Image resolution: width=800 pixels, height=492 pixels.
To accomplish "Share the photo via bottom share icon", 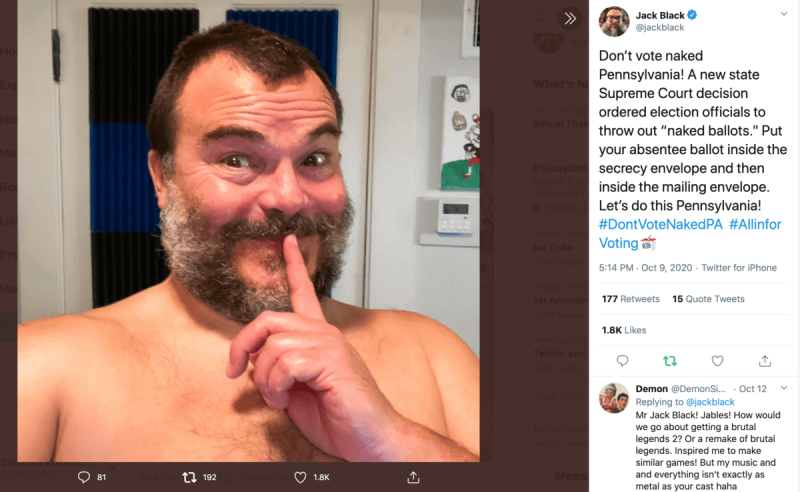I will click(413, 478).
